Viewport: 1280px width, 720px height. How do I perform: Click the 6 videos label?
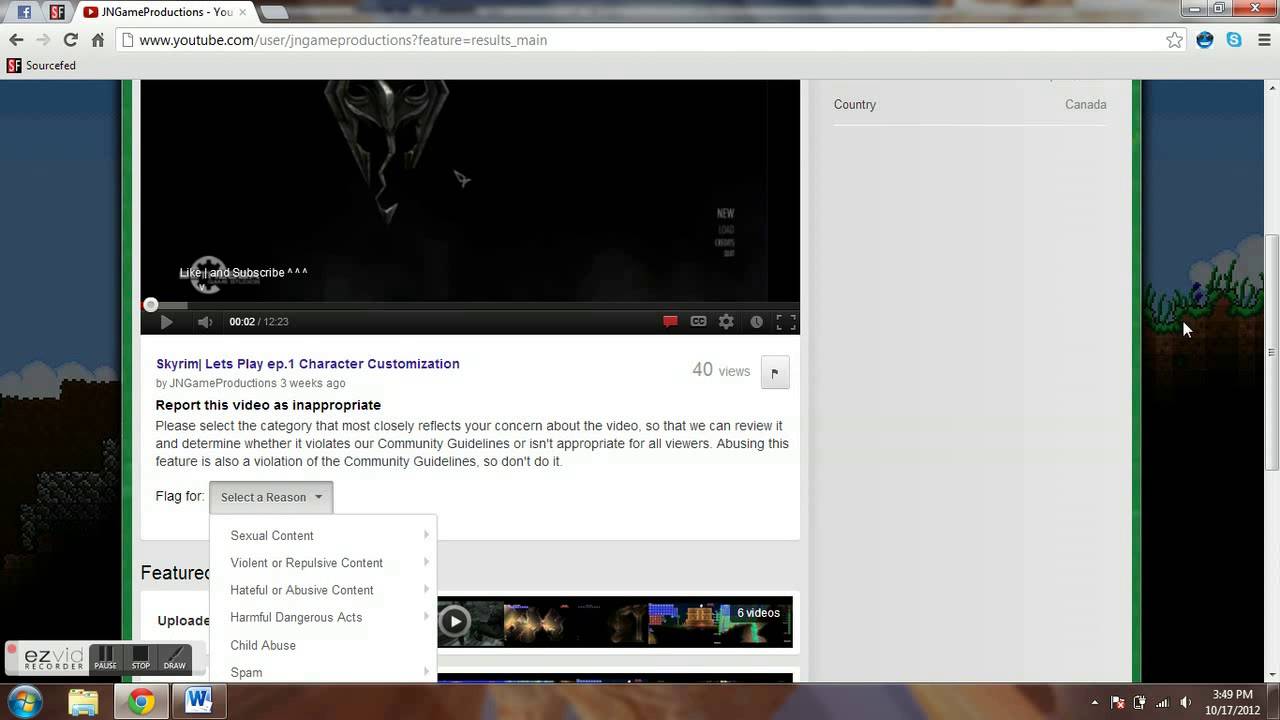tap(758, 613)
